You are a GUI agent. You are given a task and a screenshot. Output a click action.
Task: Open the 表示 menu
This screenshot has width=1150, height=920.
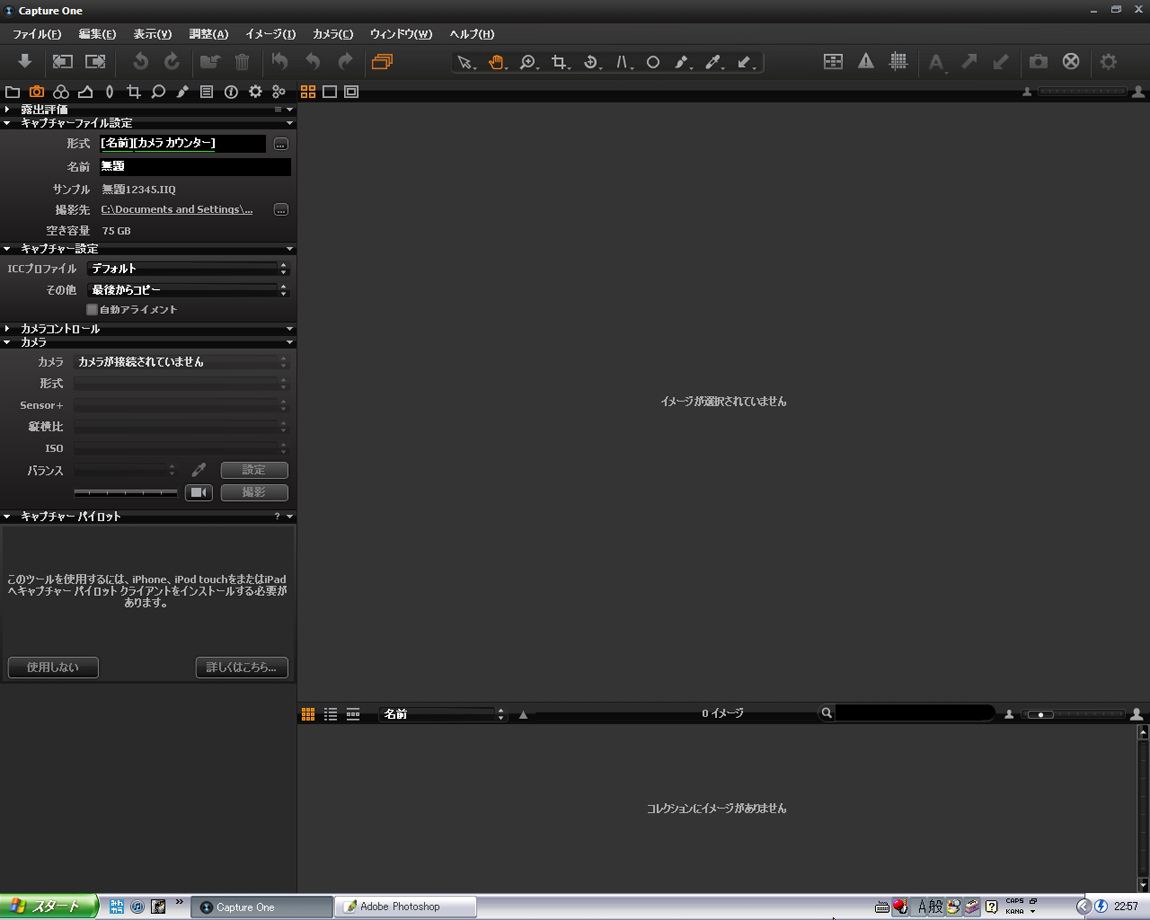click(153, 34)
